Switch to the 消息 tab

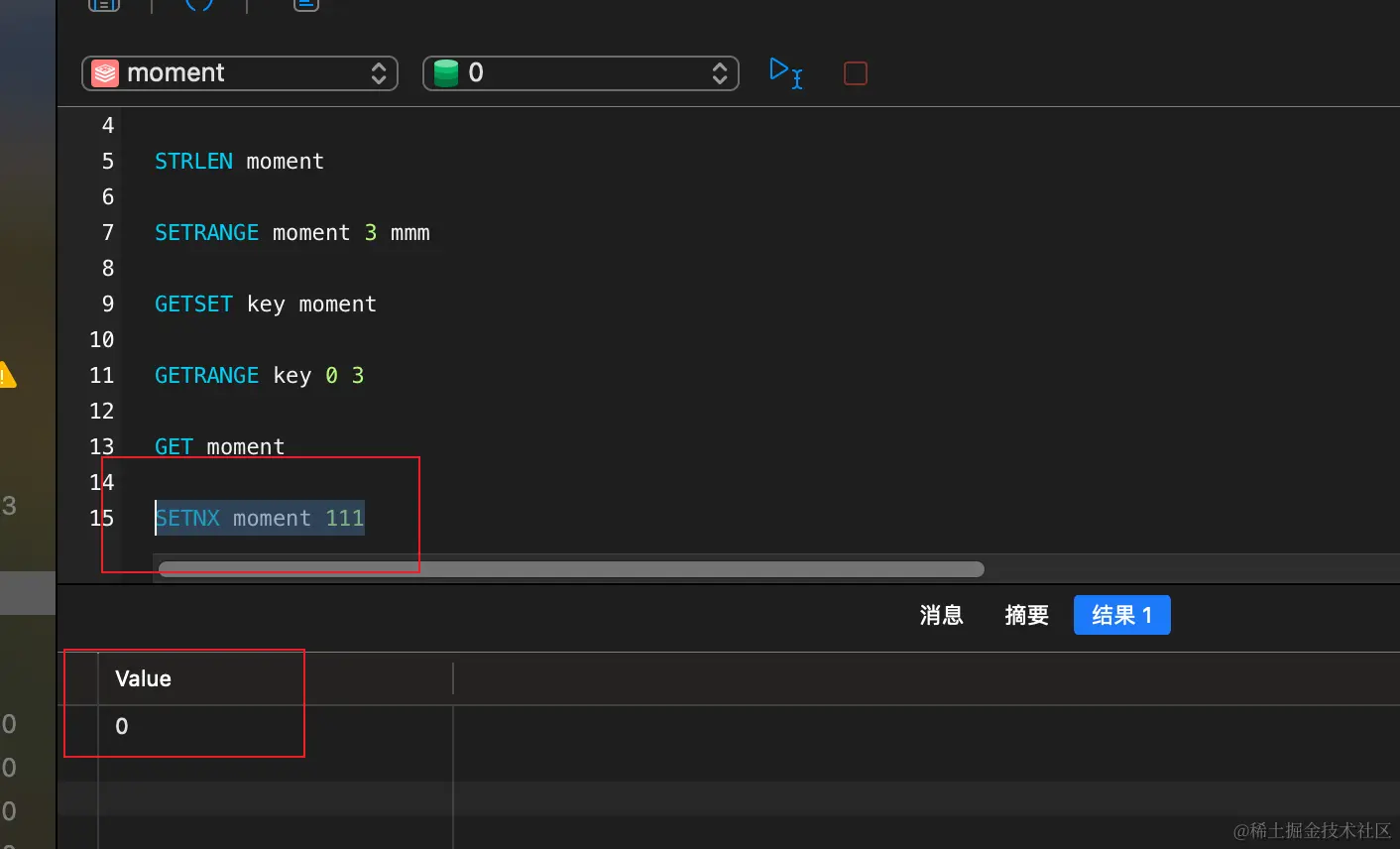tap(942, 615)
